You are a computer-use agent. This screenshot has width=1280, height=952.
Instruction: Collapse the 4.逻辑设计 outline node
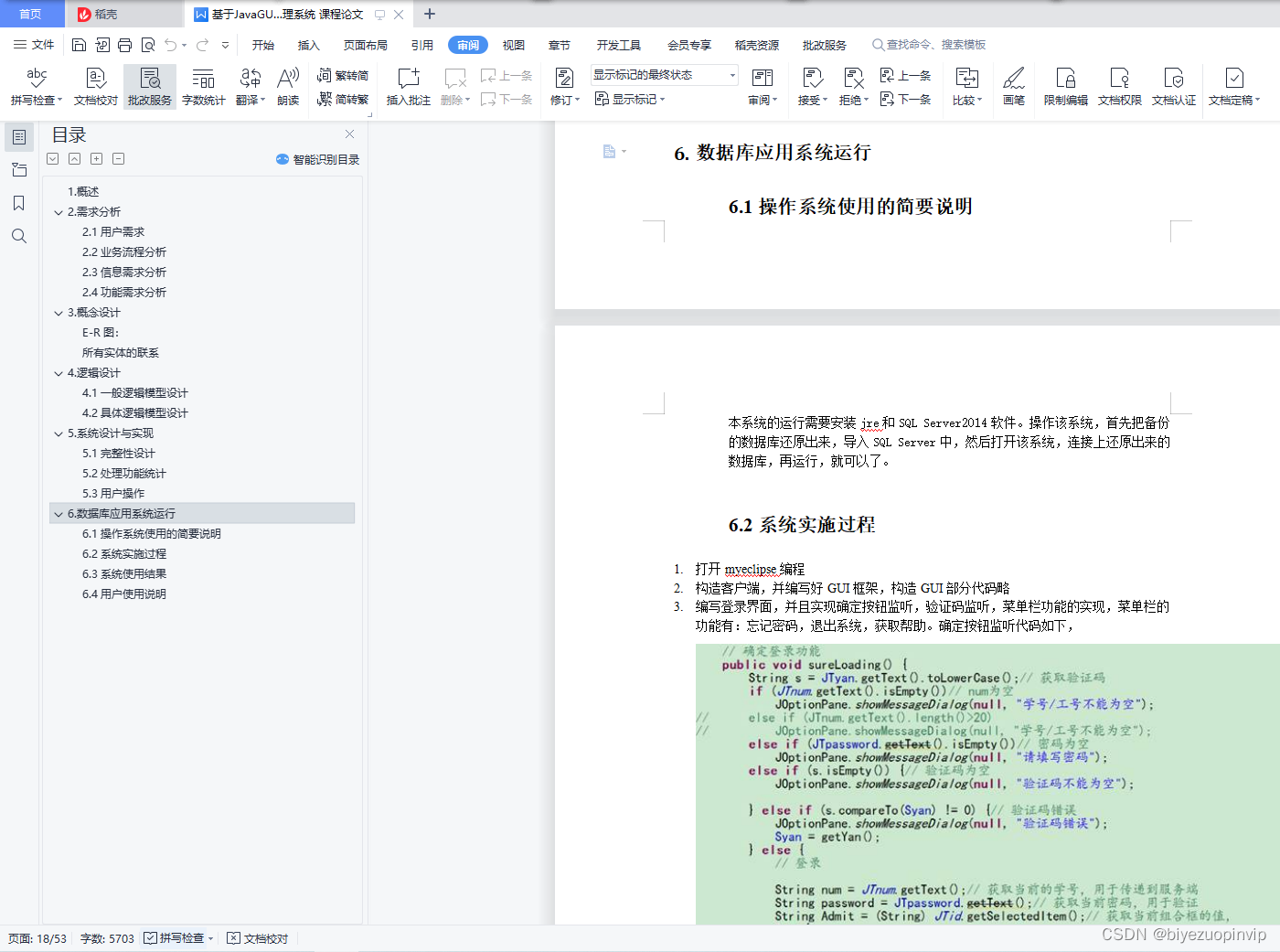click(x=59, y=373)
